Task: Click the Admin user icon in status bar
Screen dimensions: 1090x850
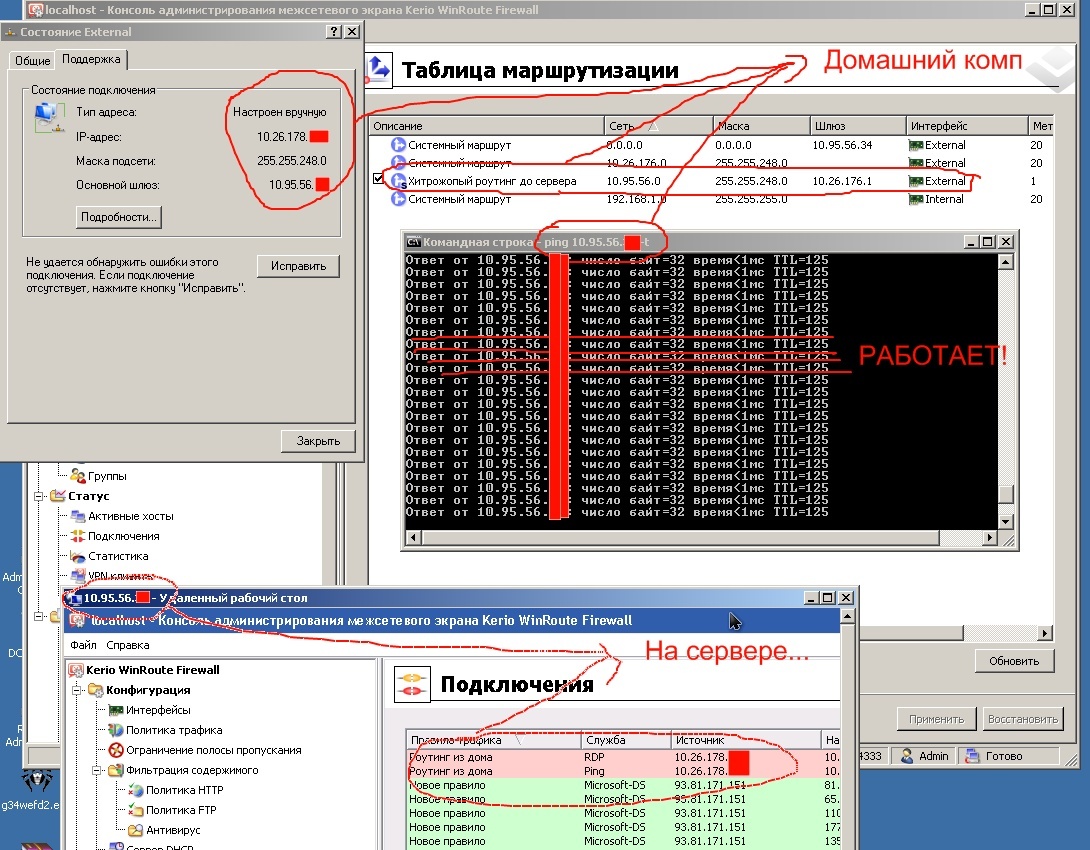Action: (907, 755)
